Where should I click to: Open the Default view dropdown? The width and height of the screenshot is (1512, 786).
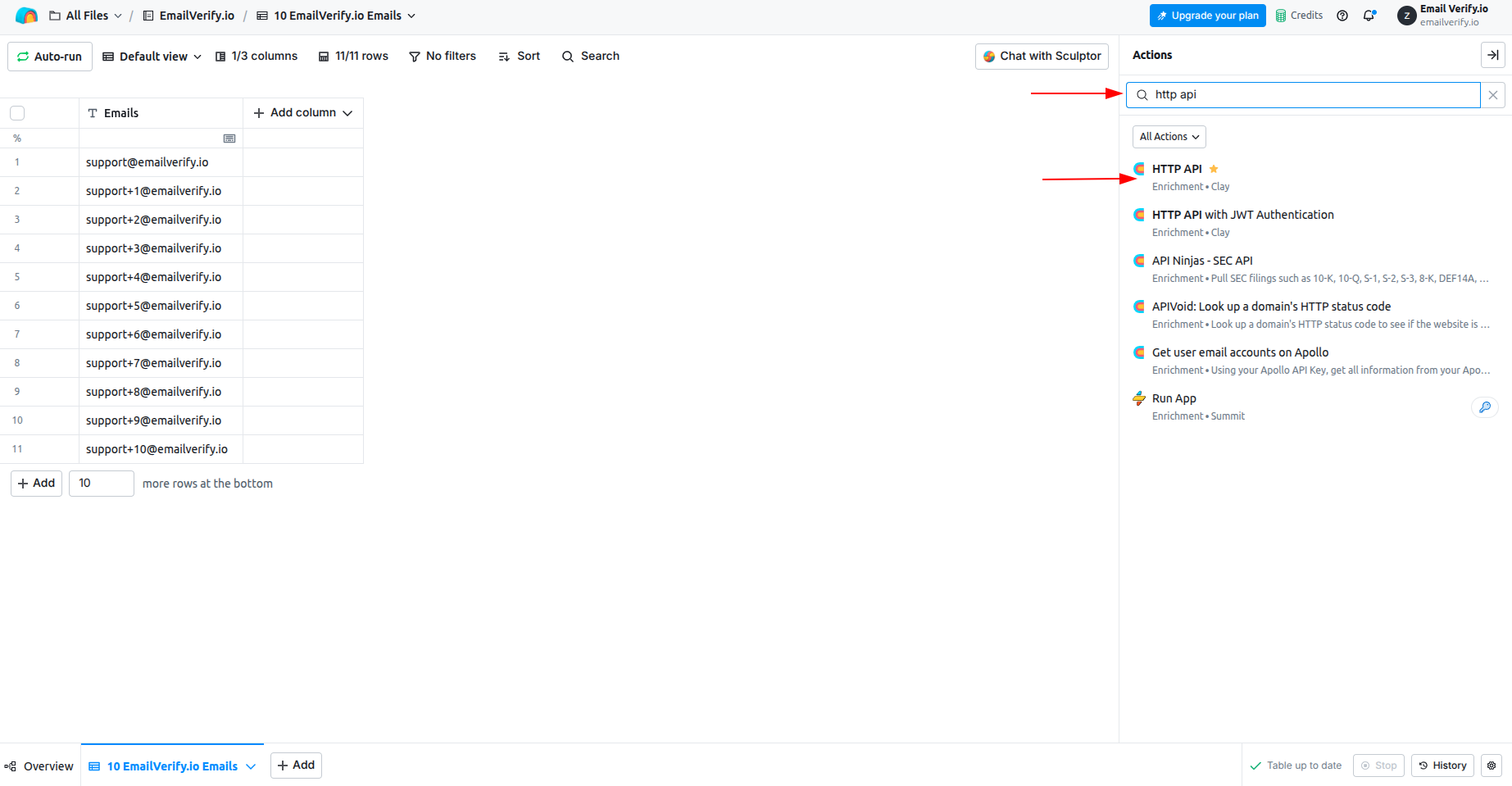click(152, 57)
